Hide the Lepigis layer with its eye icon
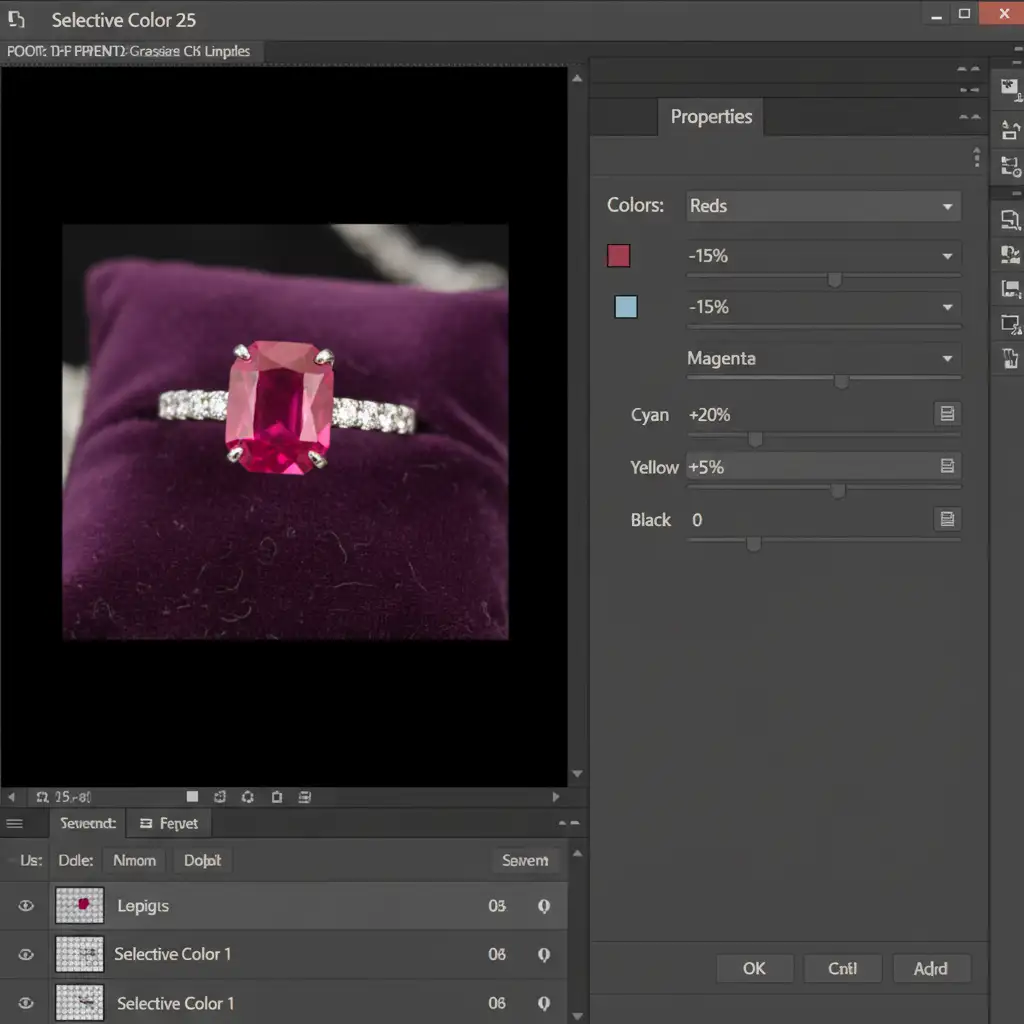 26,907
